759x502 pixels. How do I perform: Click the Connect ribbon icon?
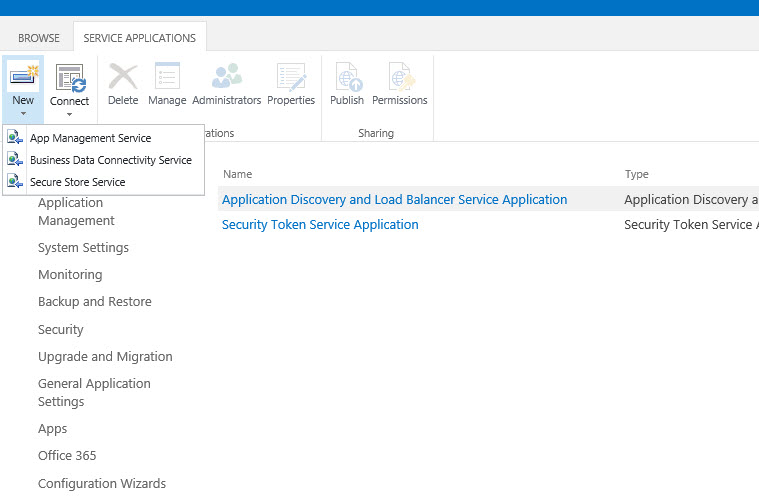[69, 78]
